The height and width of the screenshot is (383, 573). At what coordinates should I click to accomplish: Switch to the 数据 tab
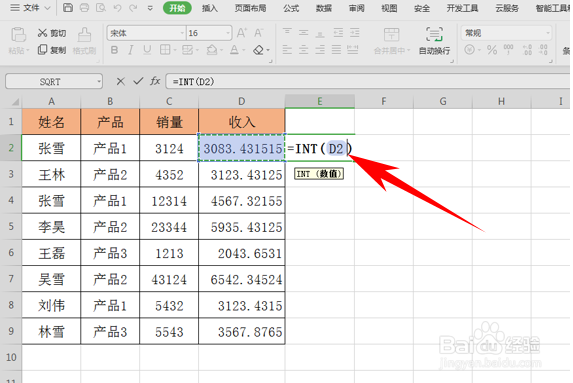coord(324,8)
